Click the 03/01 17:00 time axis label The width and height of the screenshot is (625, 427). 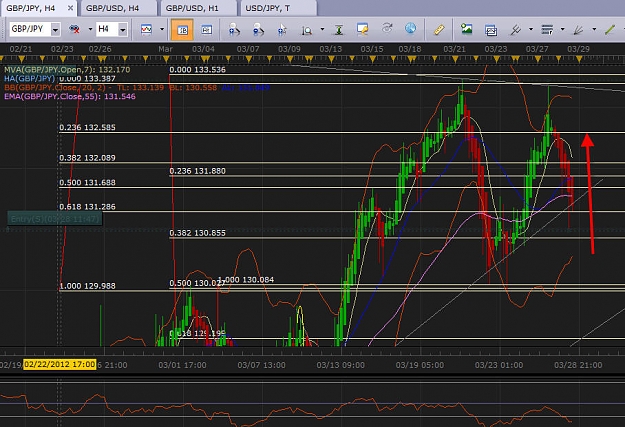point(182,365)
